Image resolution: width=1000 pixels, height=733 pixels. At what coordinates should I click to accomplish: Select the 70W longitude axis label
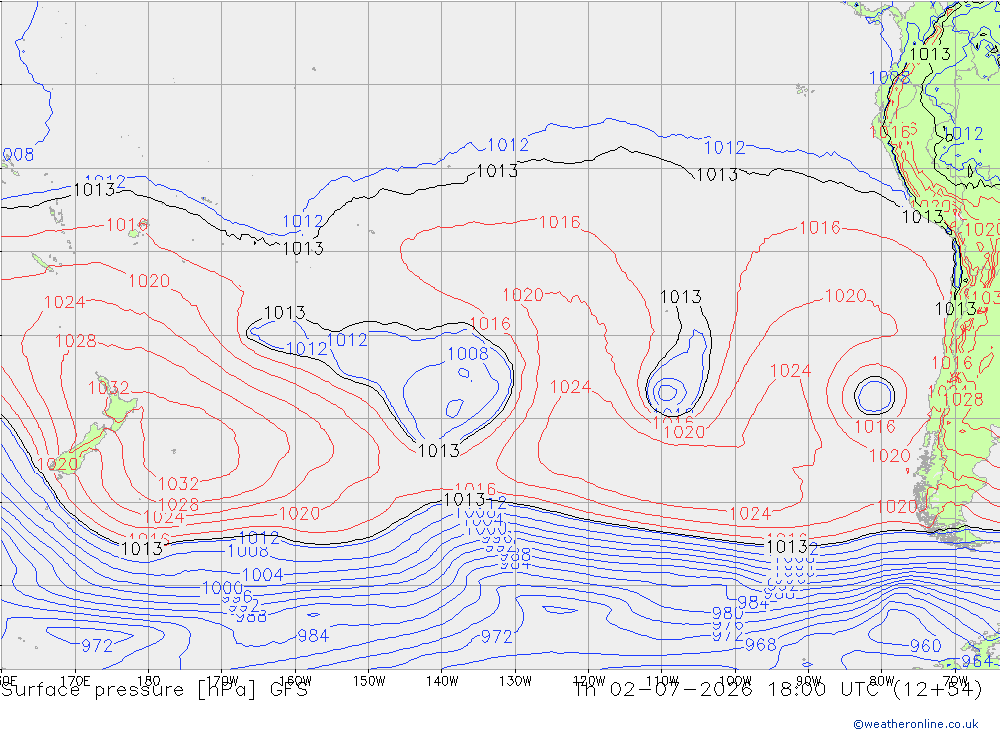click(955, 681)
